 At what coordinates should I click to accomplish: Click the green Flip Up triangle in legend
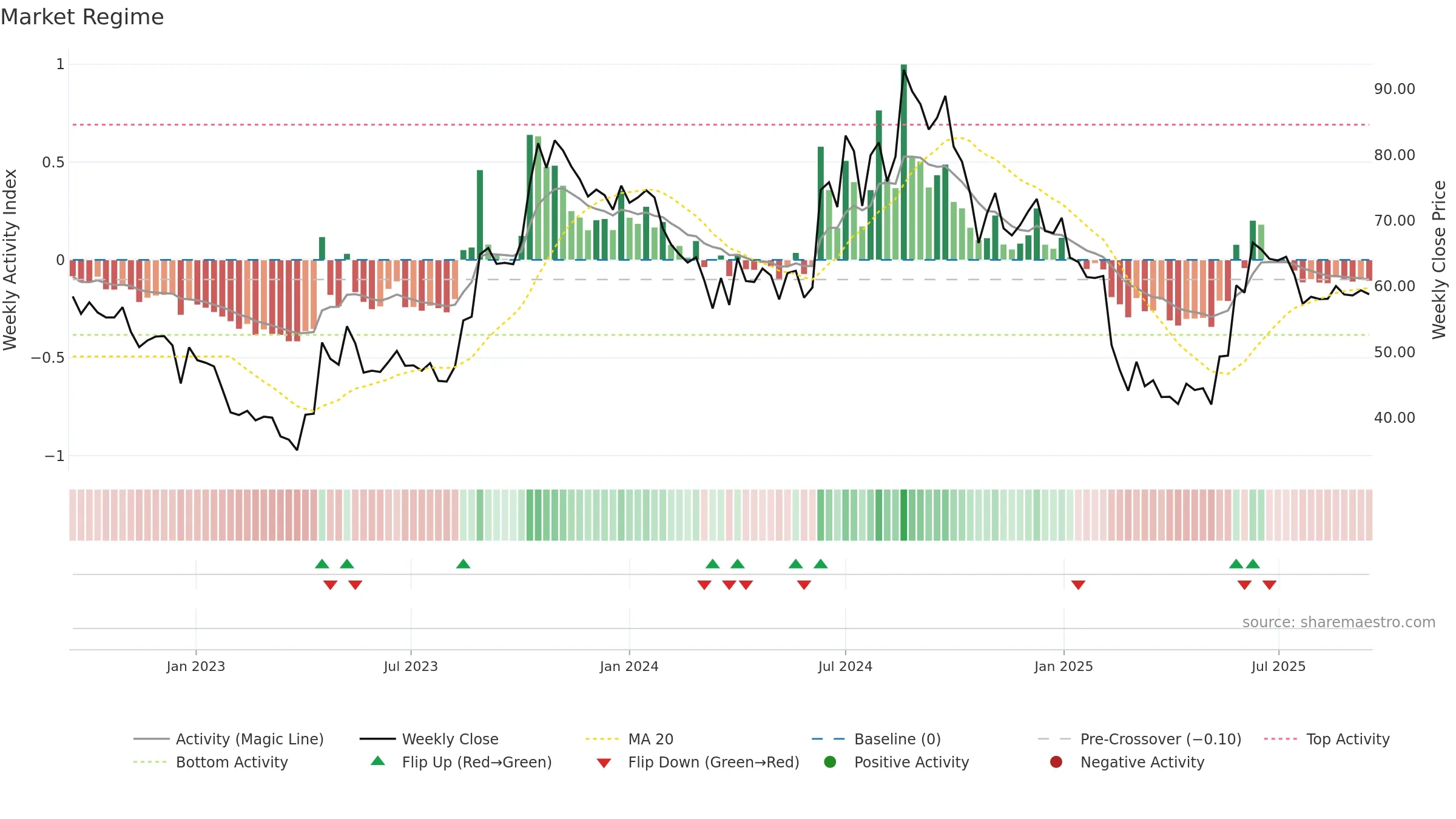[378, 761]
